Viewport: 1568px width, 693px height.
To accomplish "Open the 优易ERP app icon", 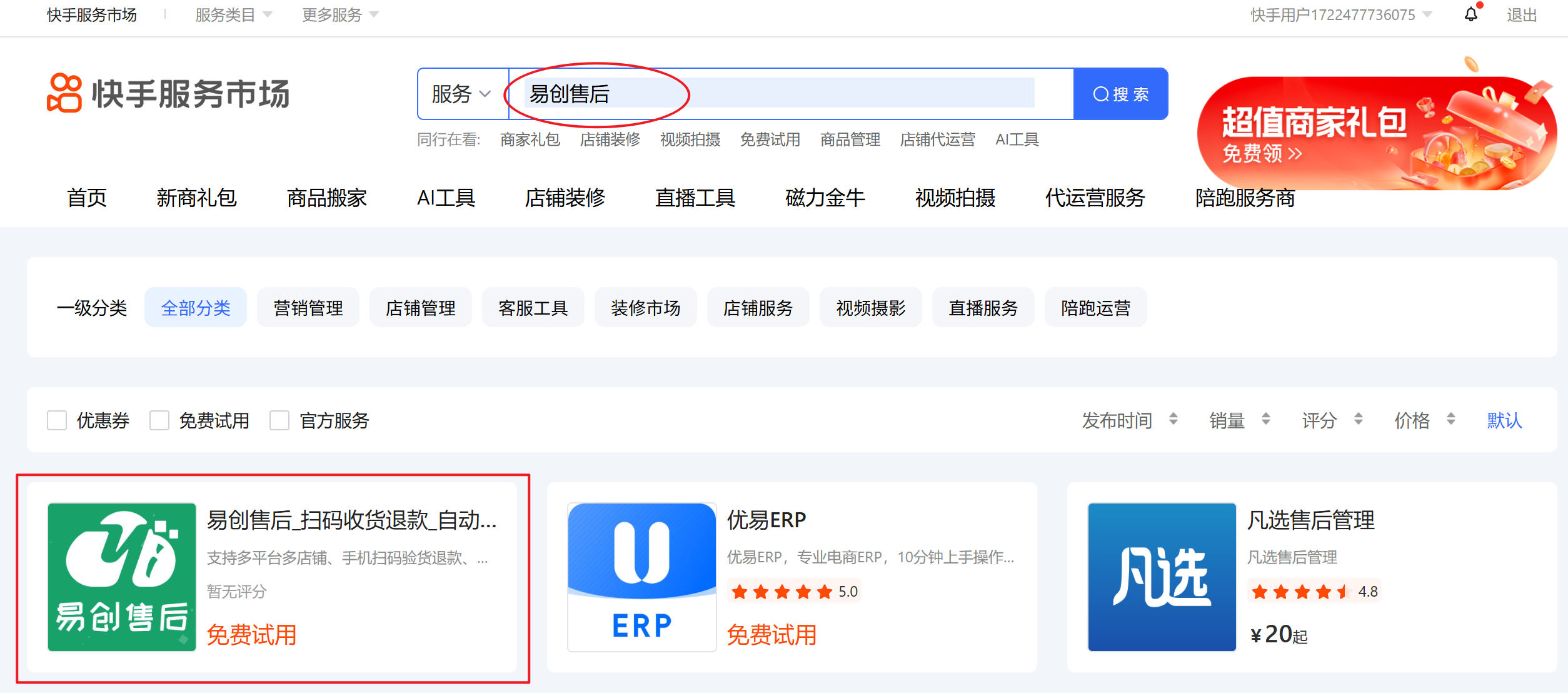I will [x=641, y=577].
